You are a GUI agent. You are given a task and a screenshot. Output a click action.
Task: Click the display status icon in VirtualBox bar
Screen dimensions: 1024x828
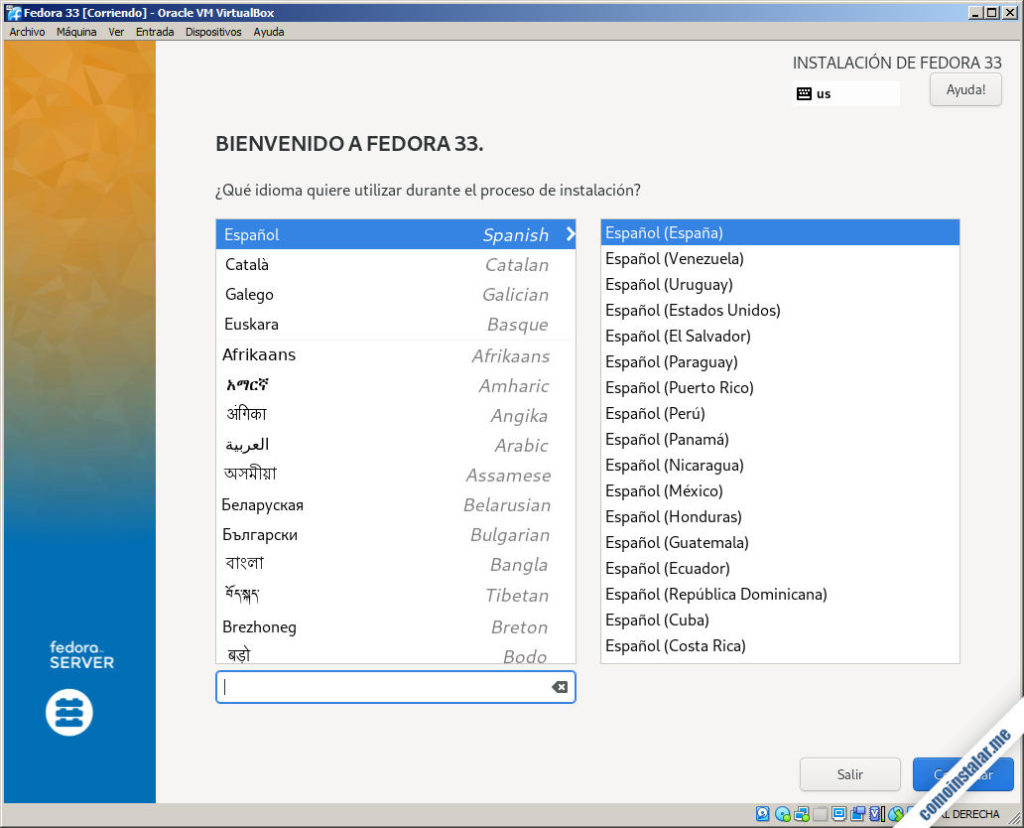(837, 813)
